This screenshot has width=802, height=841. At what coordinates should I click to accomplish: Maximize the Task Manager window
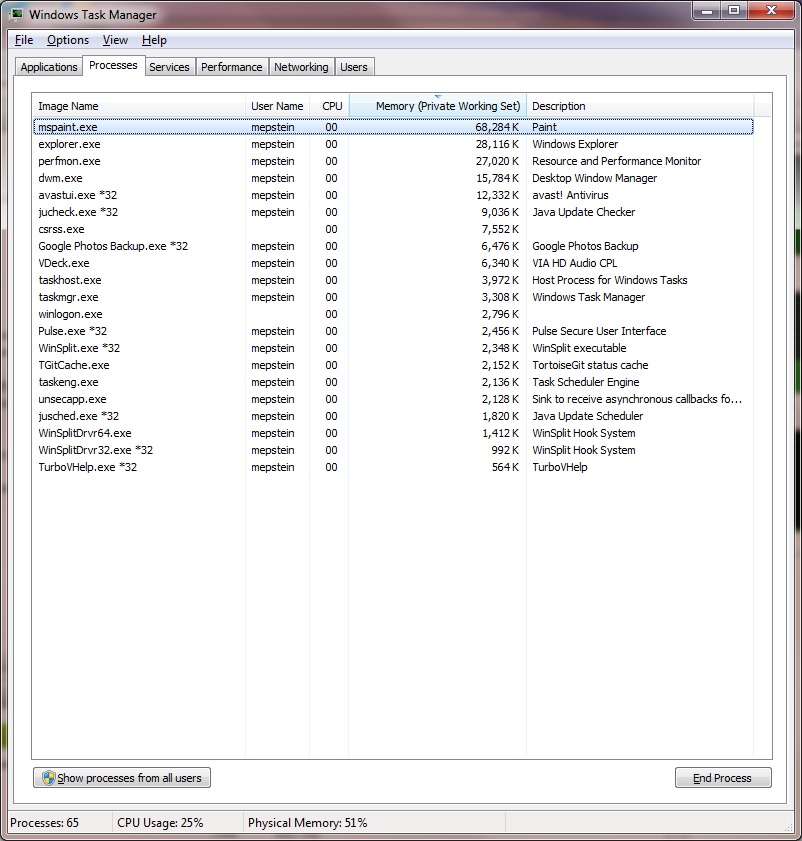click(x=734, y=11)
